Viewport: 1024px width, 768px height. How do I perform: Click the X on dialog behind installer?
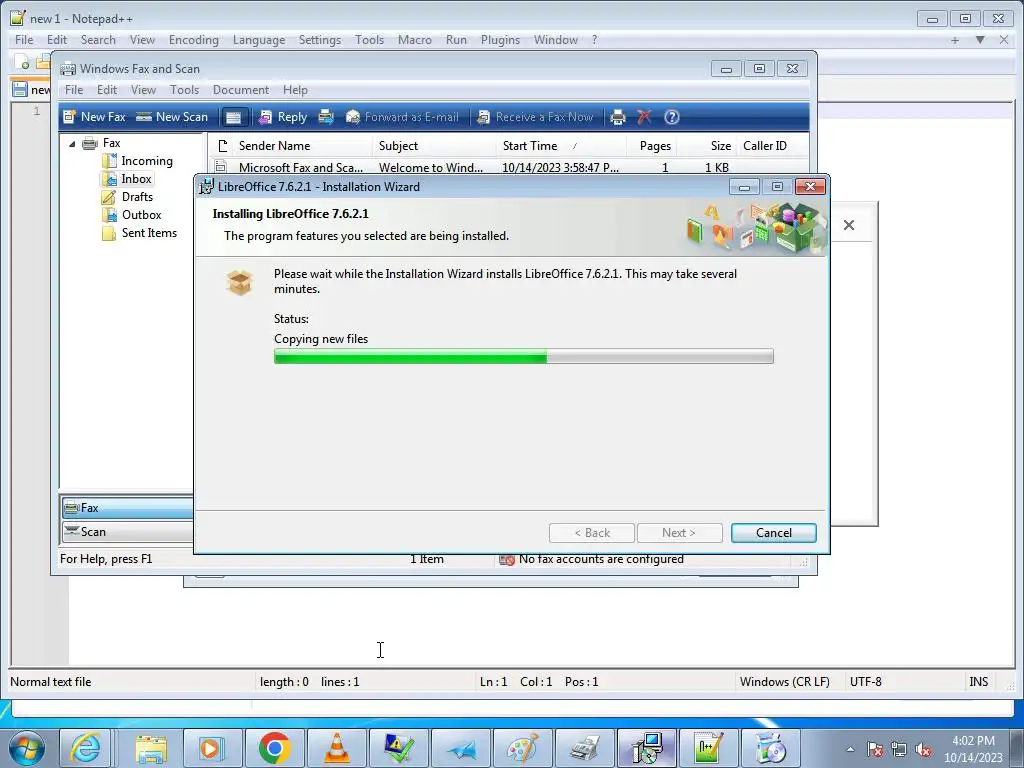(848, 225)
